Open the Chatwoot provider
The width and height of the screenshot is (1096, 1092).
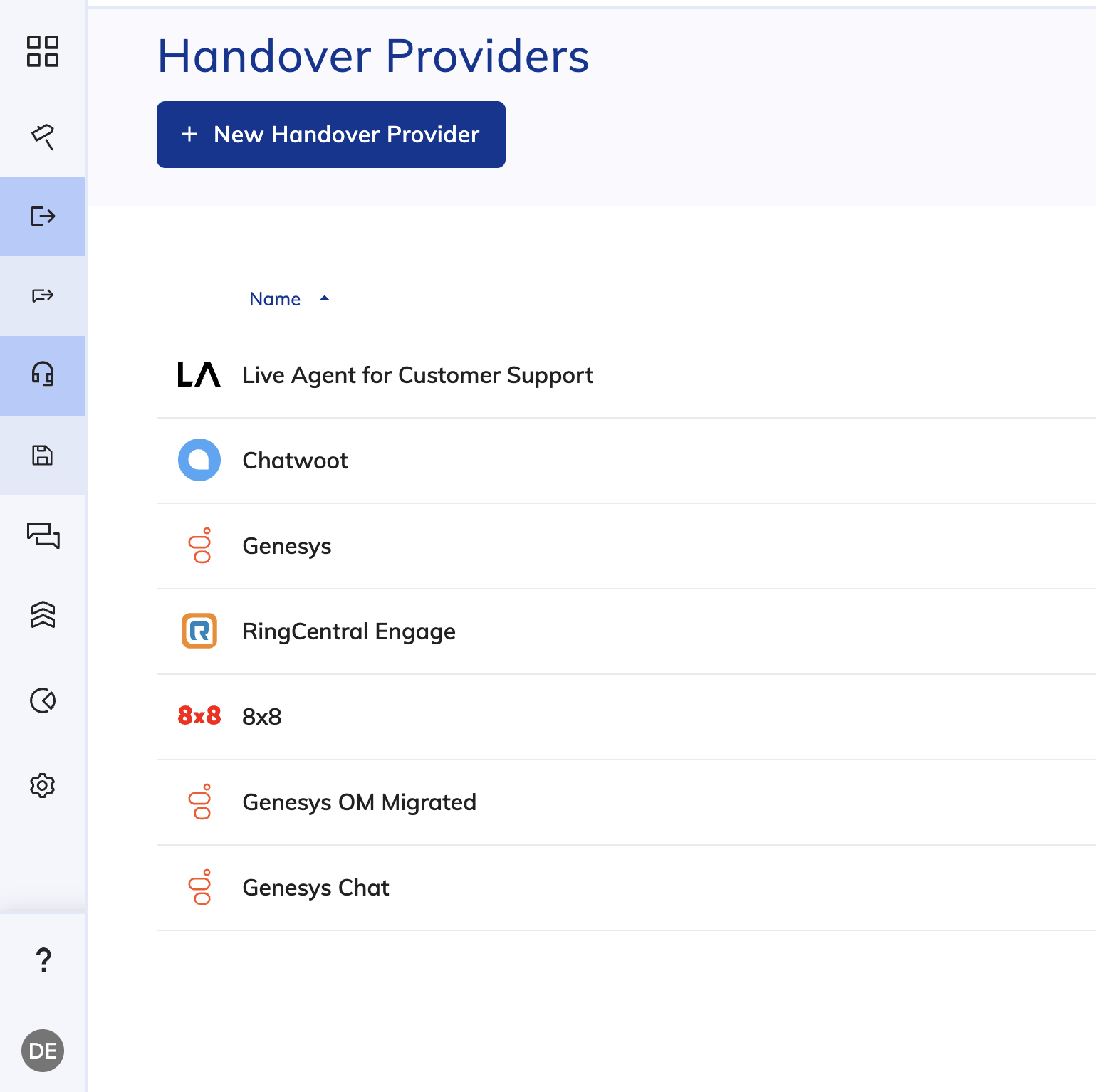click(x=295, y=461)
